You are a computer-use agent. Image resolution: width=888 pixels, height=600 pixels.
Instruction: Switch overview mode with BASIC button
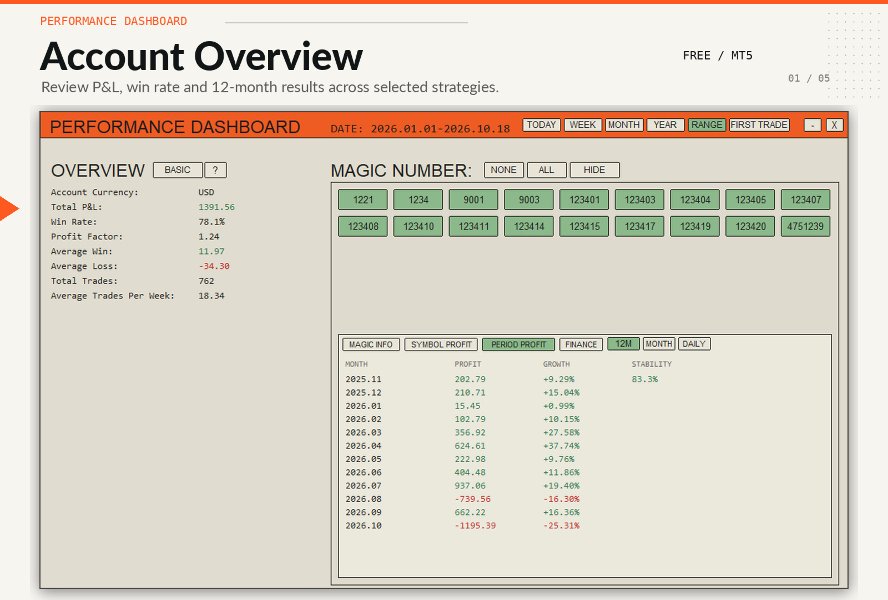[x=177, y=170]
